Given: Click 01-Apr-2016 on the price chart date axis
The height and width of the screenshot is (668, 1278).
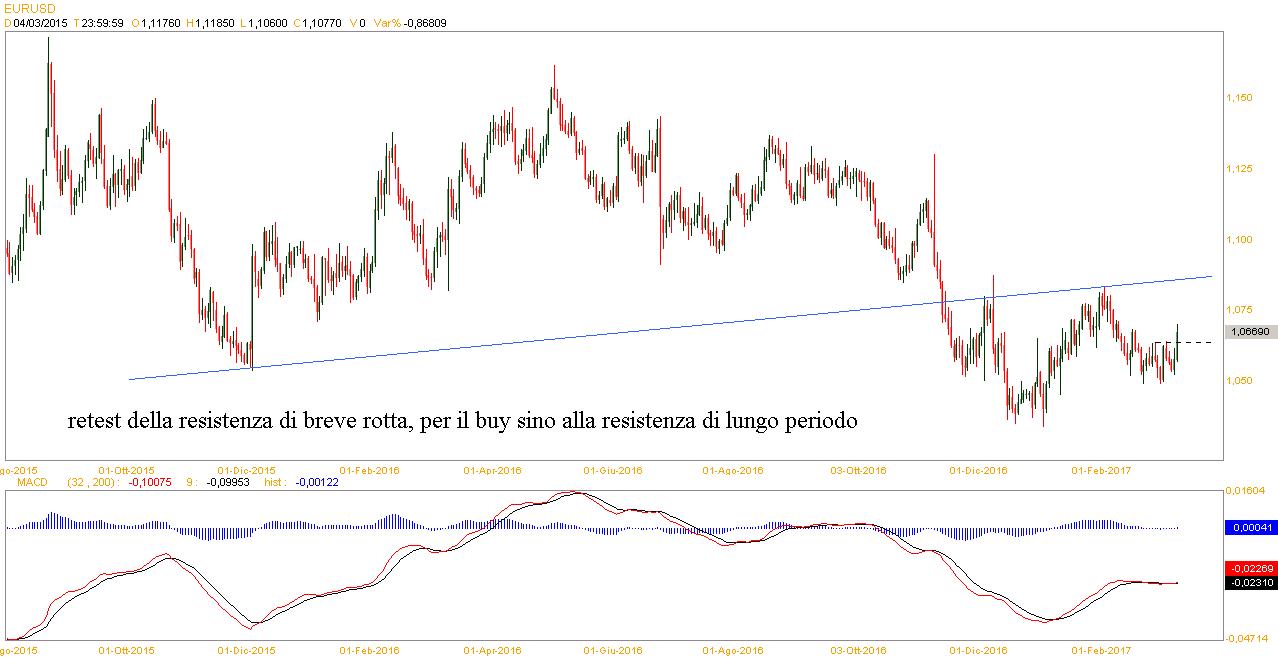Looking at the screenshot, I should (x=493, y=470).
